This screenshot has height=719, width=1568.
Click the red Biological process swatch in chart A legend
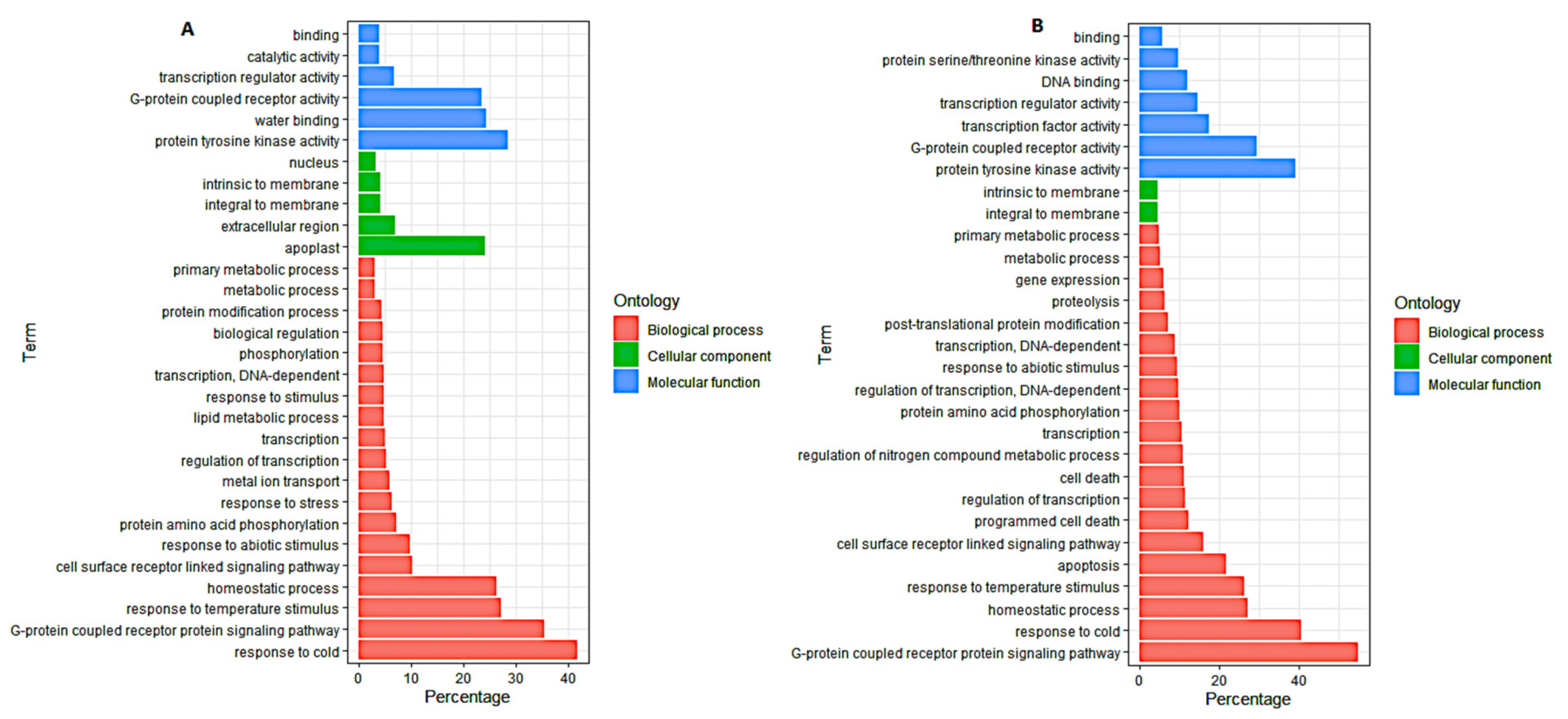(626, 329)
